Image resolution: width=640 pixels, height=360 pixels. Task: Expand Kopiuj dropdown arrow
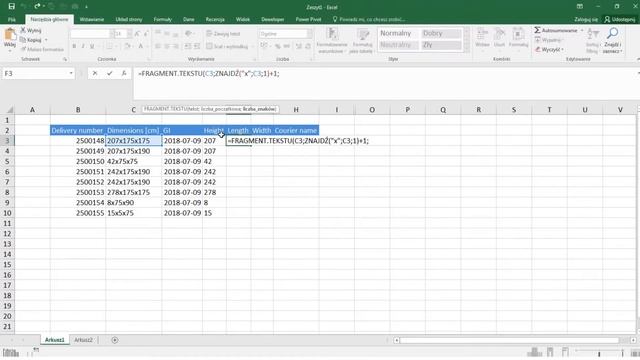click(x=46, y=40)
